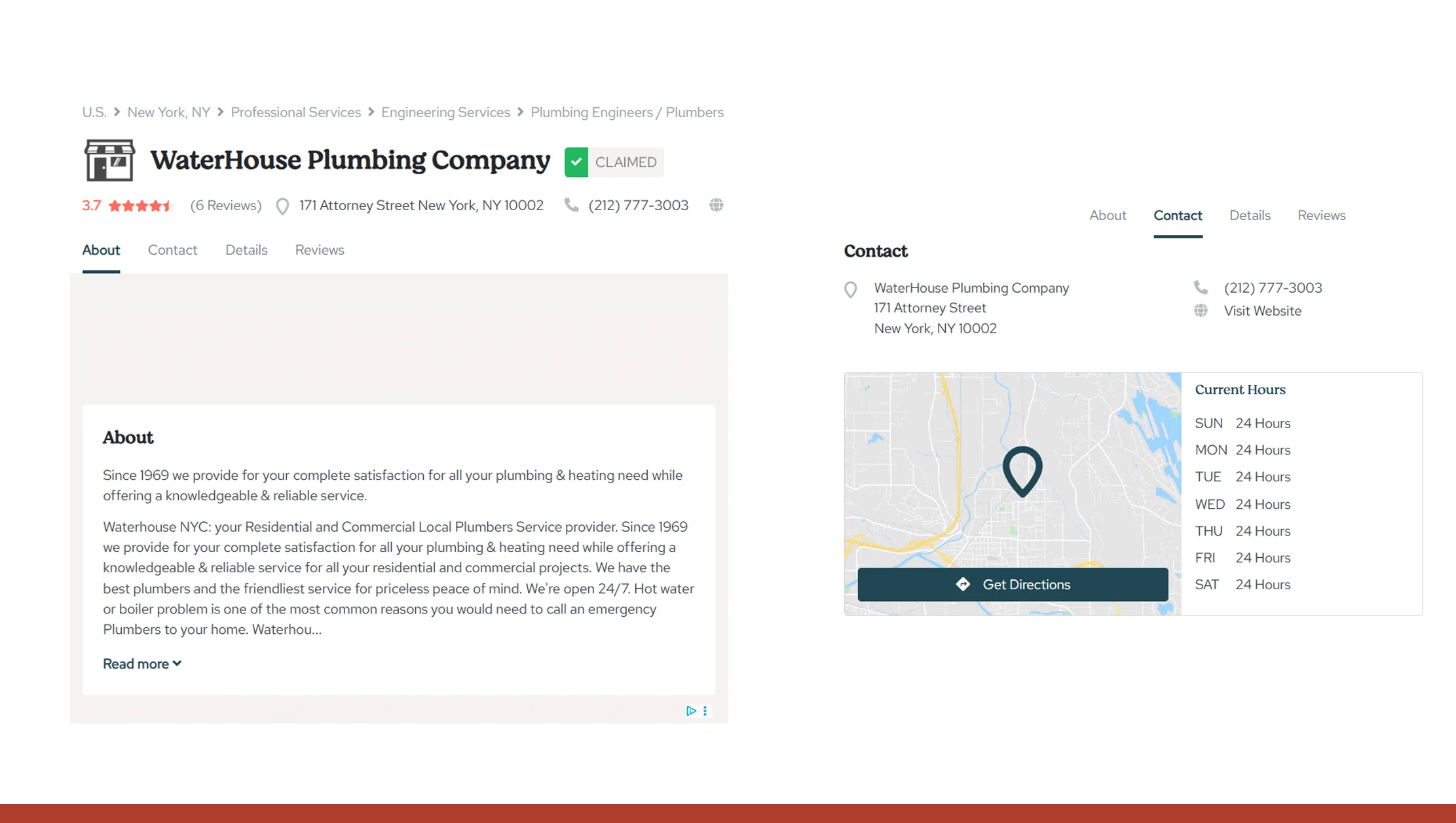The width and height of the screenshot is (1456, 823).
Task: Click the phone icon beside header number
Action: [x=571, y=206]
